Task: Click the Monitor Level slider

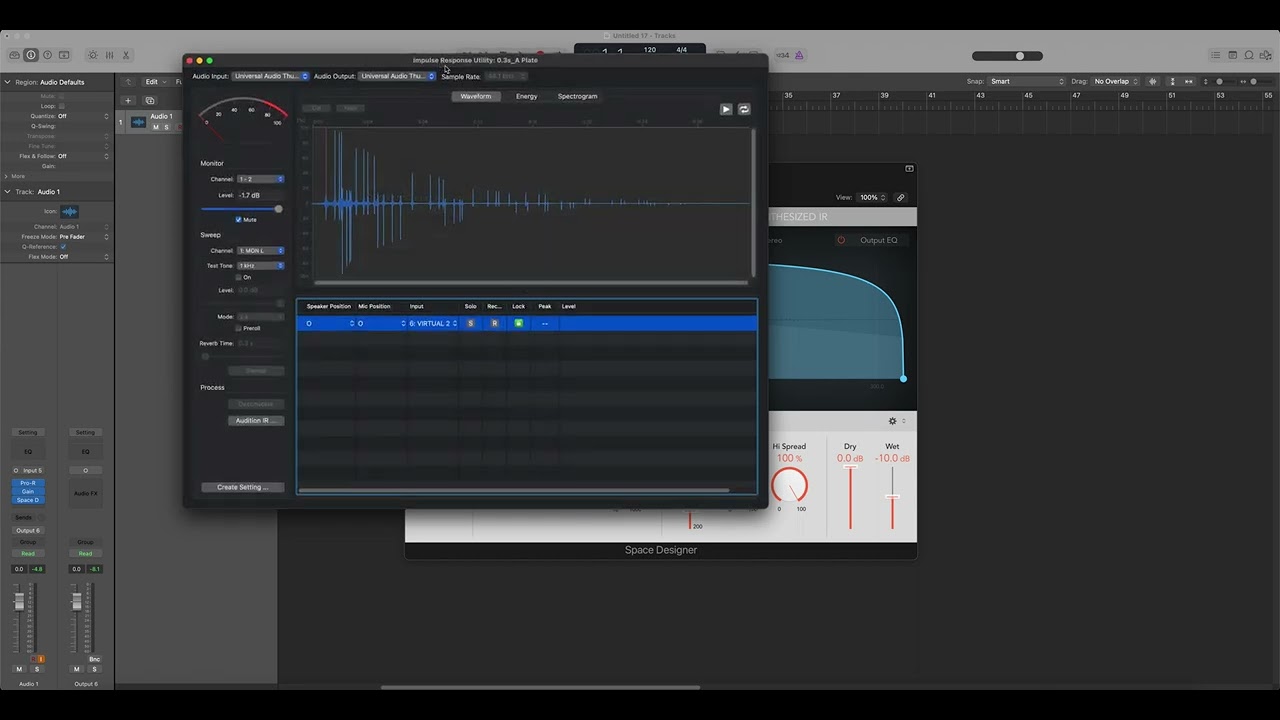Action: tap(241, 209)
